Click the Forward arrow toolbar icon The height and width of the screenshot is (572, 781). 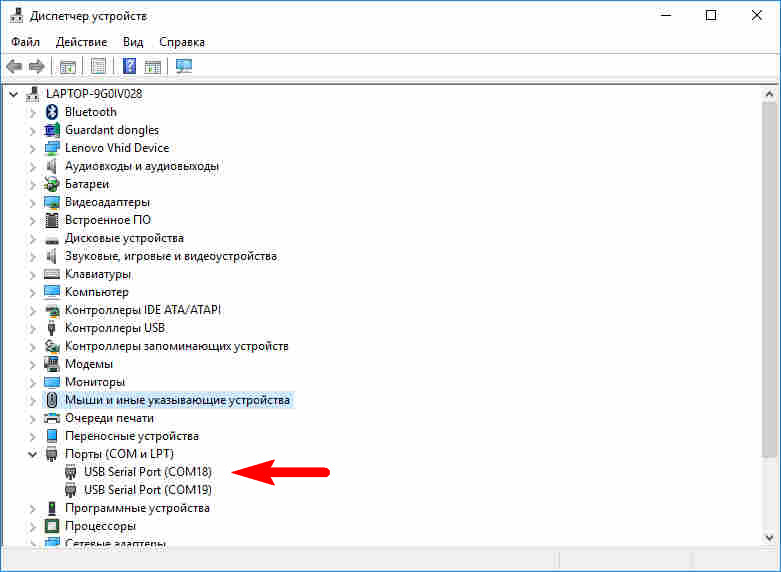point(36,66)
